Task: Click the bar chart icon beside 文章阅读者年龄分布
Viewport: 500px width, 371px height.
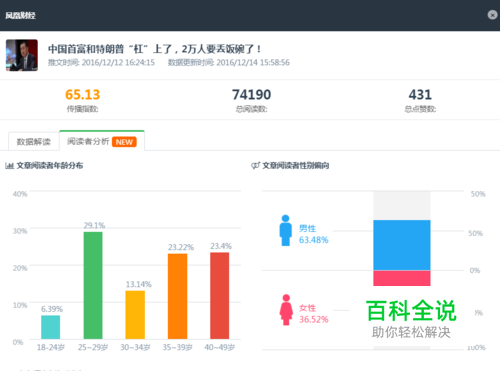Action: coord(9,165)
